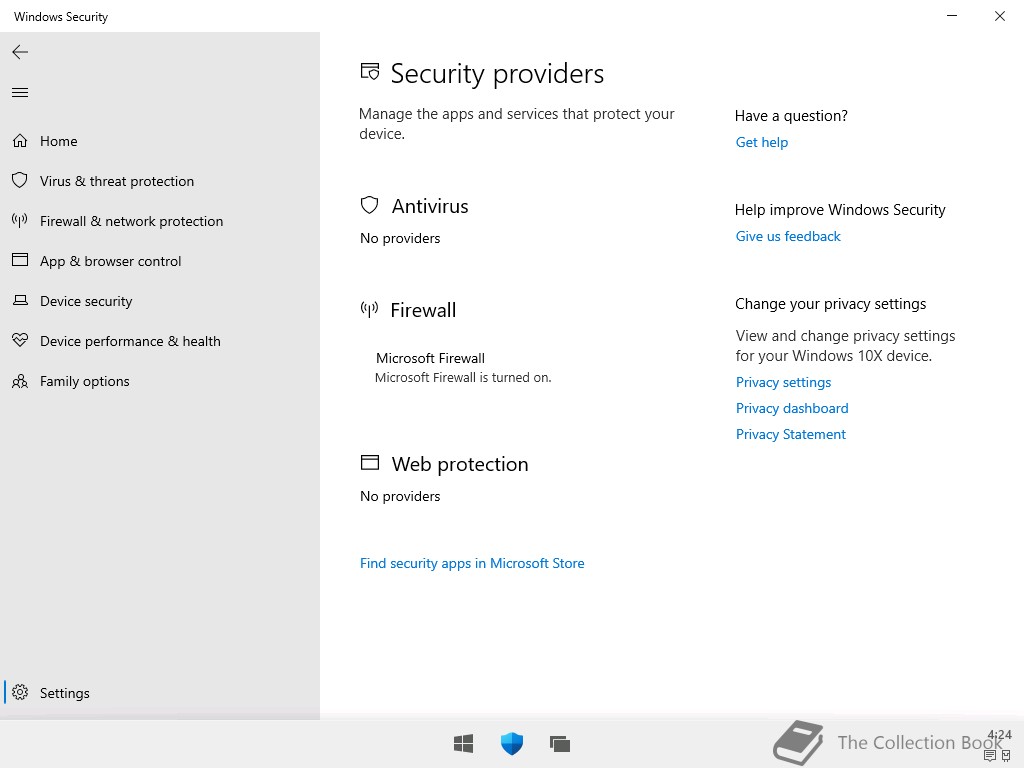Go to Home page
Viewport: 1024px width, 768px height.
[x=160, y=141]
